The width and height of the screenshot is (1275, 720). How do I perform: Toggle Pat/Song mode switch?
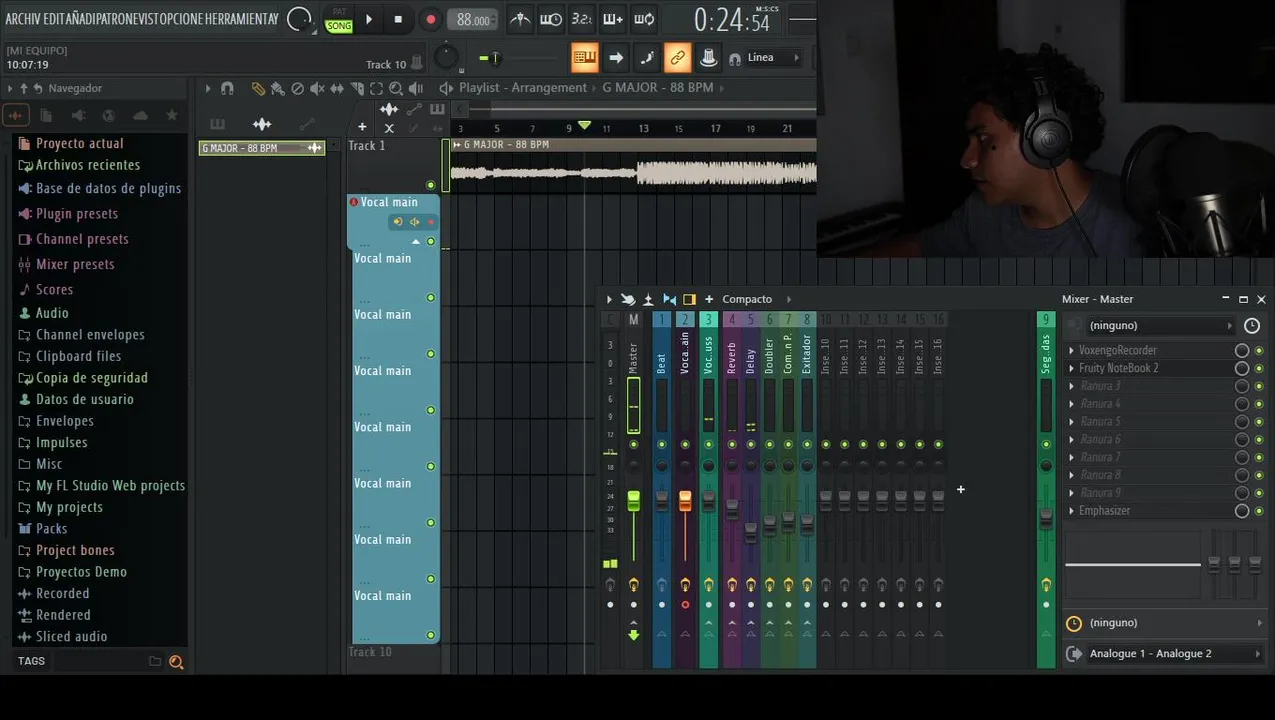point(339,19)
